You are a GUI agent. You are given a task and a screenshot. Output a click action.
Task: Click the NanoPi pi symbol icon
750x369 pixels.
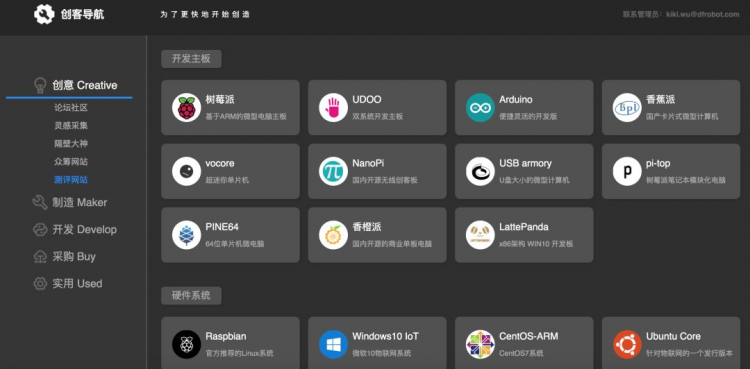pyautogui.click(x=333, y=171)
